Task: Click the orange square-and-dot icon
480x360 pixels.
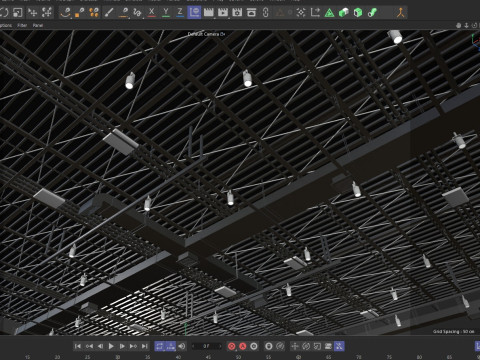Action: pyautogui.click(x=79, y=13)
